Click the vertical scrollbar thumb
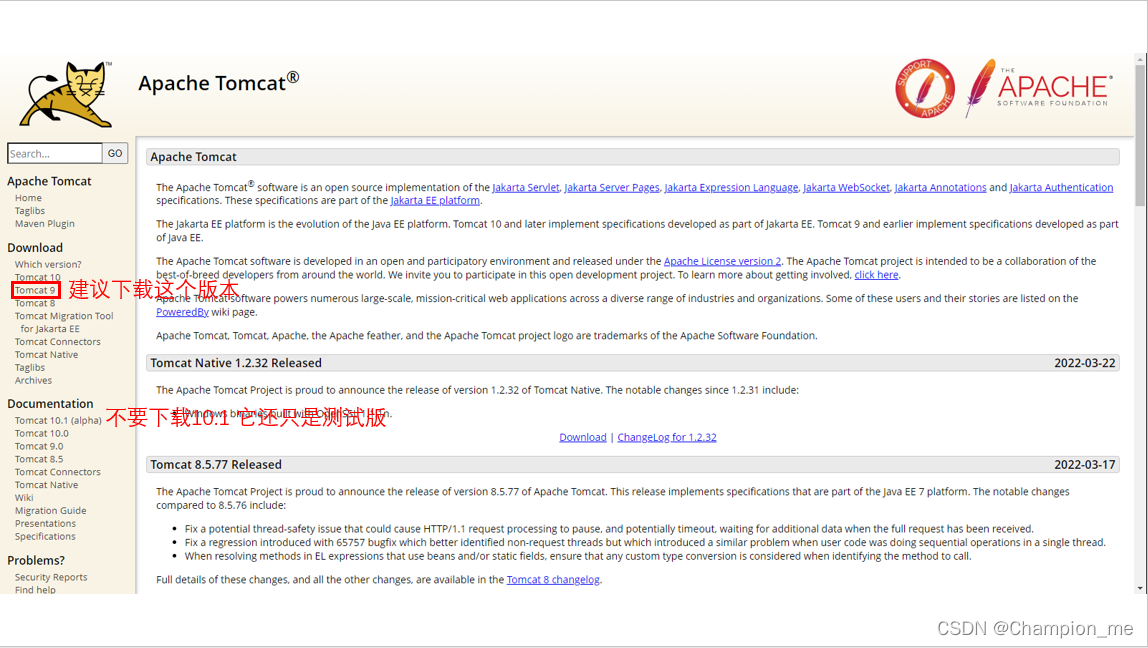 1140,135
